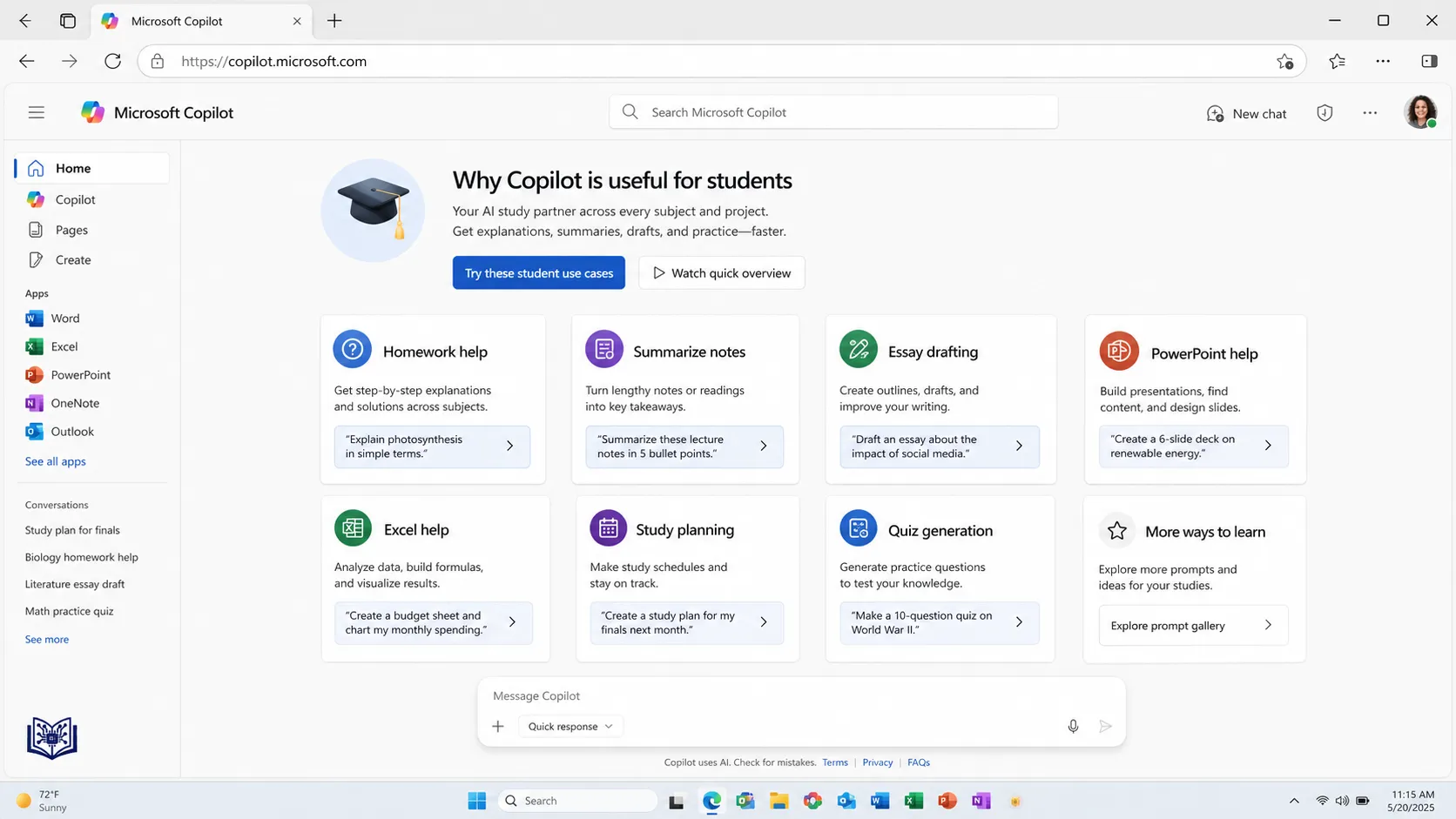Open the Privacy link in footer
Viewport: 1456px width, 819px height.
coord(878,762)
